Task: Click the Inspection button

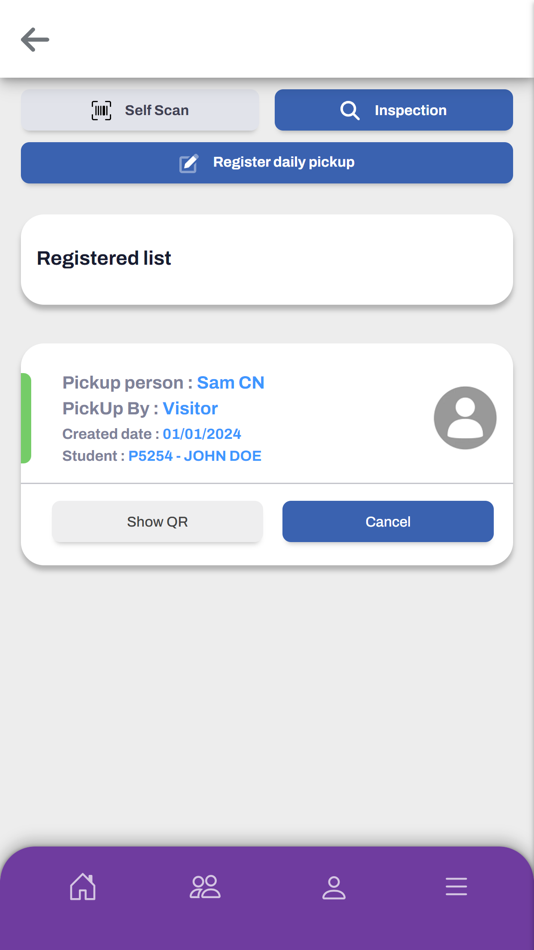Action: [x=394, y=110]
